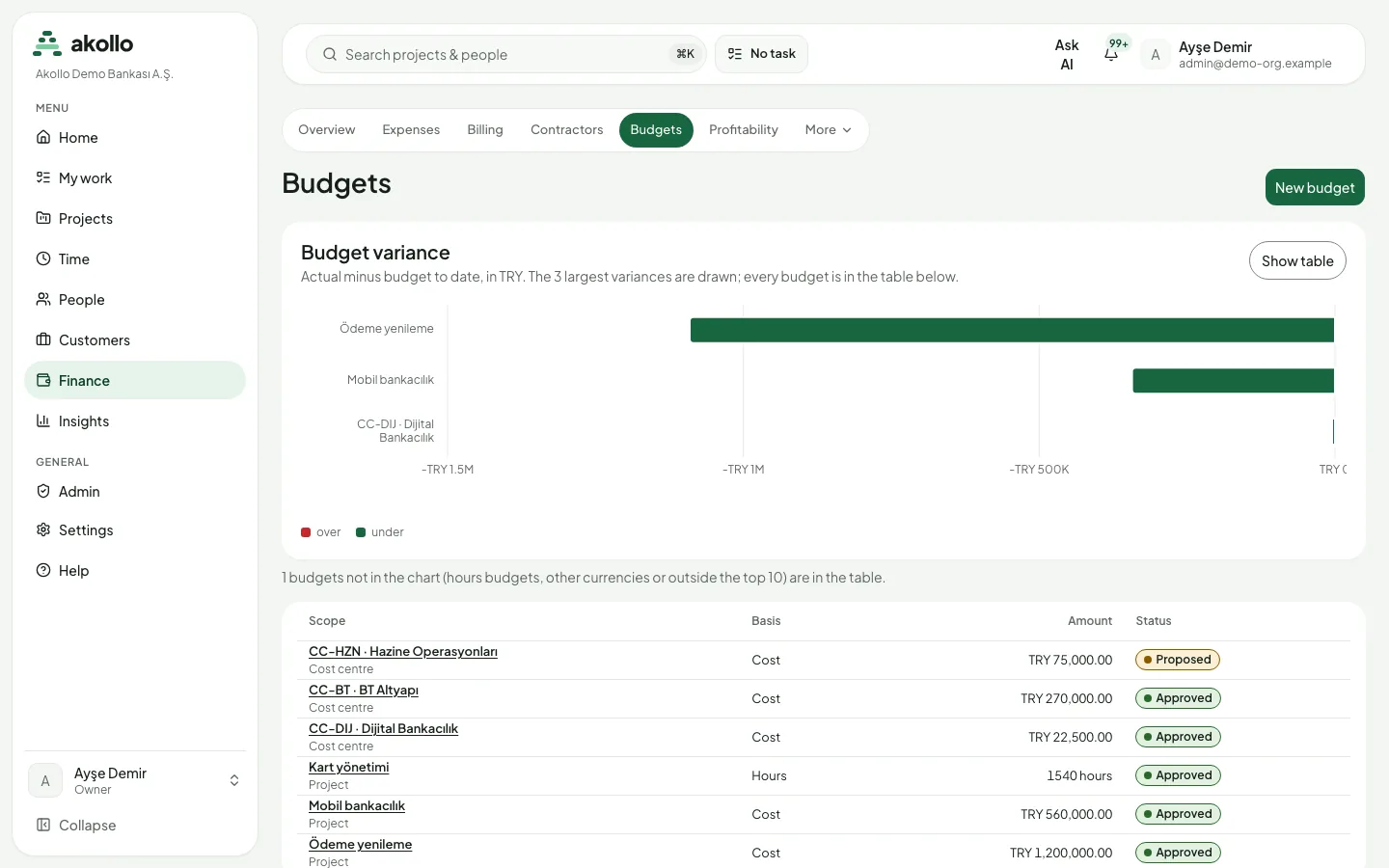Go to Customers in sidebar

coord(135,340)
